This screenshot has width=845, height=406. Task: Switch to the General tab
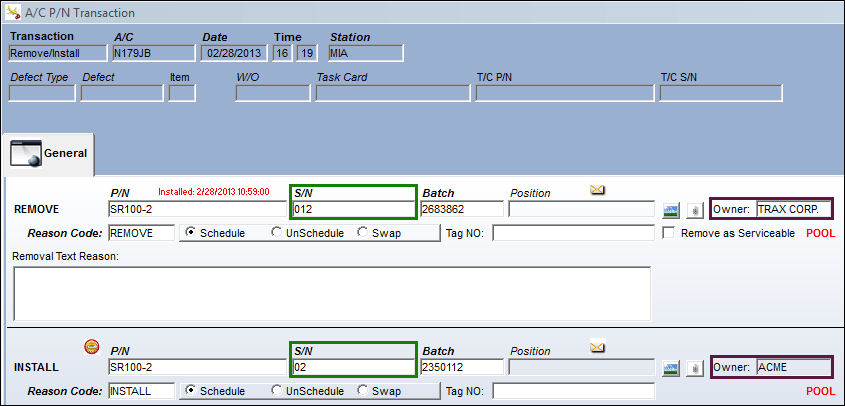tap(49, 154)
